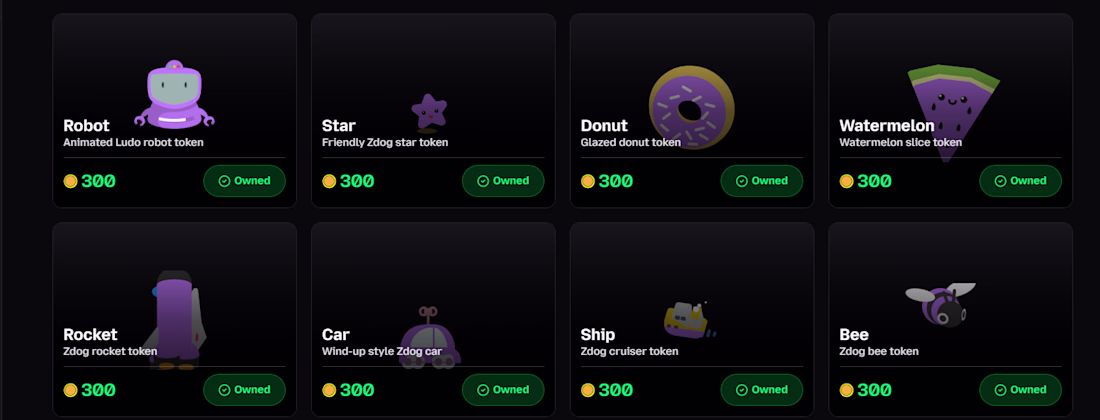
Task: Click the wind-up Car token image
Action: pyautogui.click(x=429, y=340)
